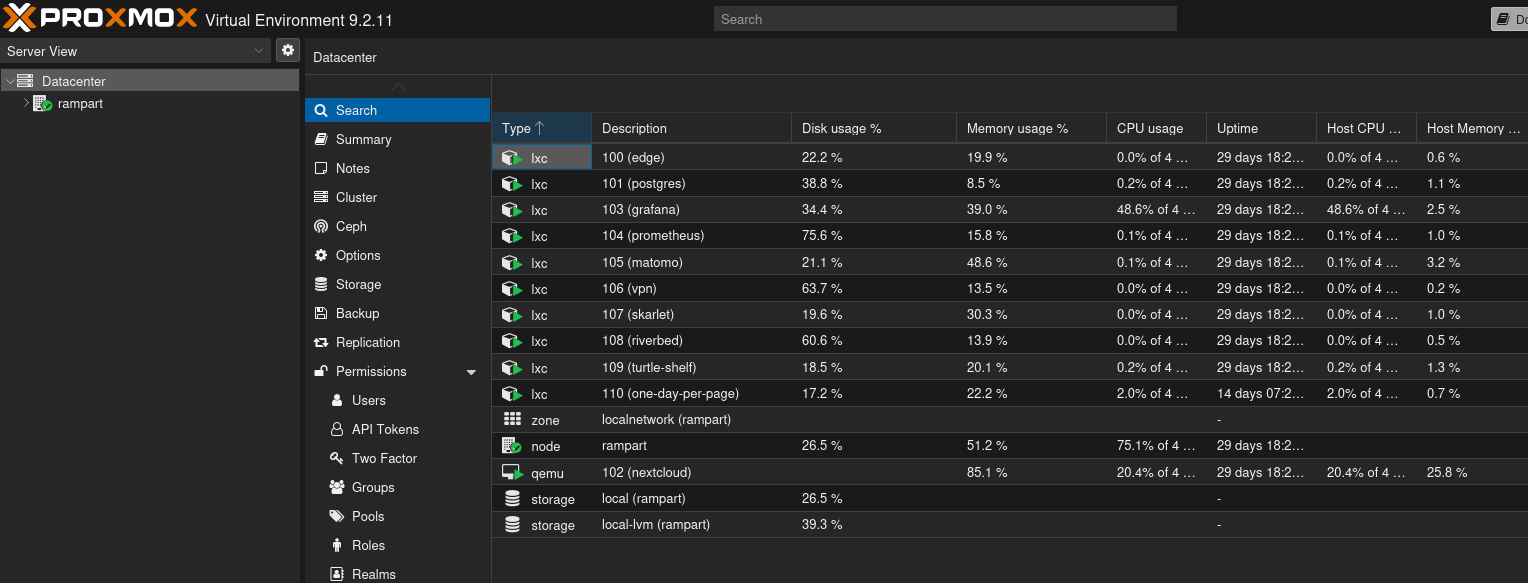Click the scroll-up arrow above the side menu
1528x583 pixels.
coord(398,87)
